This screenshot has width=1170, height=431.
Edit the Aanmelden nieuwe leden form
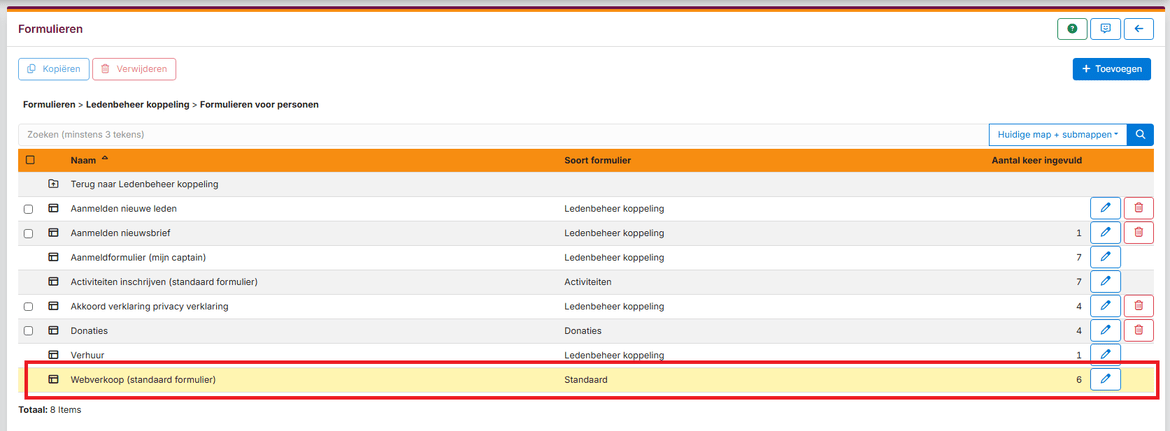(1105, 208)
